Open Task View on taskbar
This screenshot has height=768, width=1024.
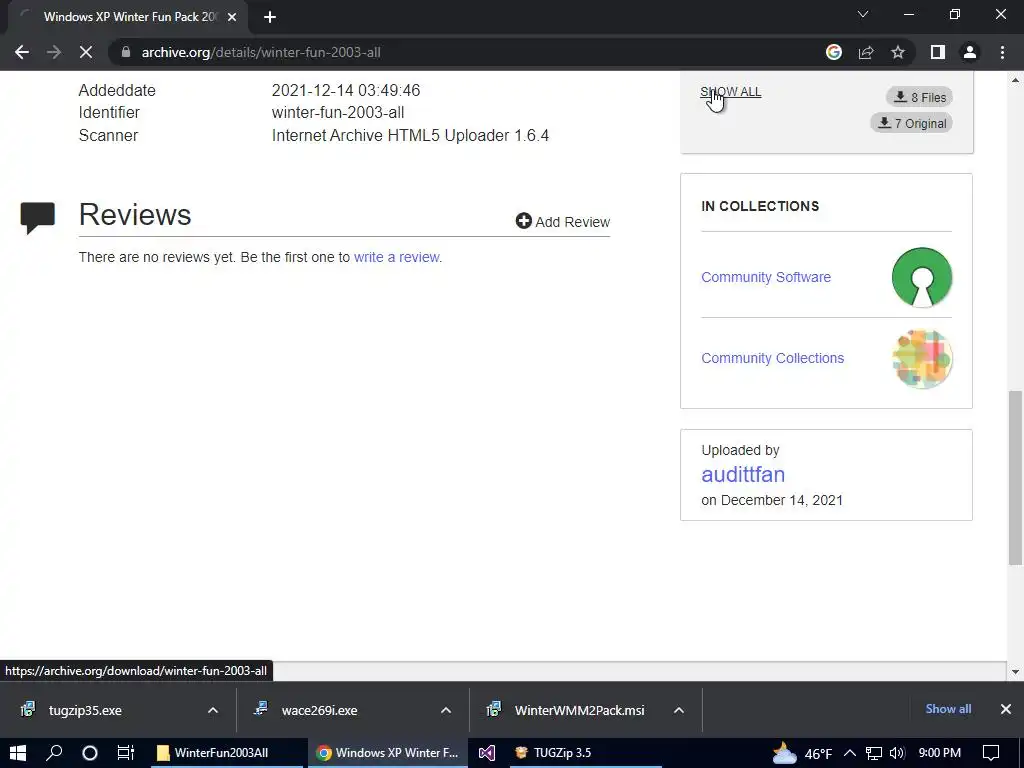(125, 753)
